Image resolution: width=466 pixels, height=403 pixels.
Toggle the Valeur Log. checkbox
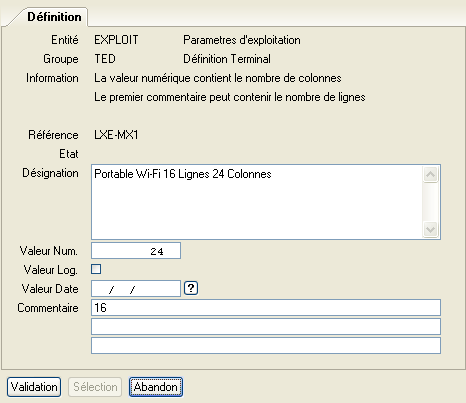coord(96,269)
